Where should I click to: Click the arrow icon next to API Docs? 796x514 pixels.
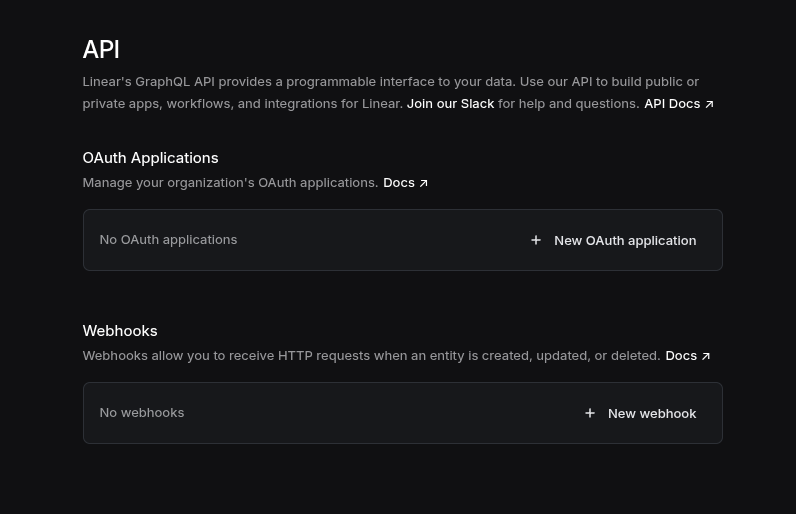[x=709, y=104]
